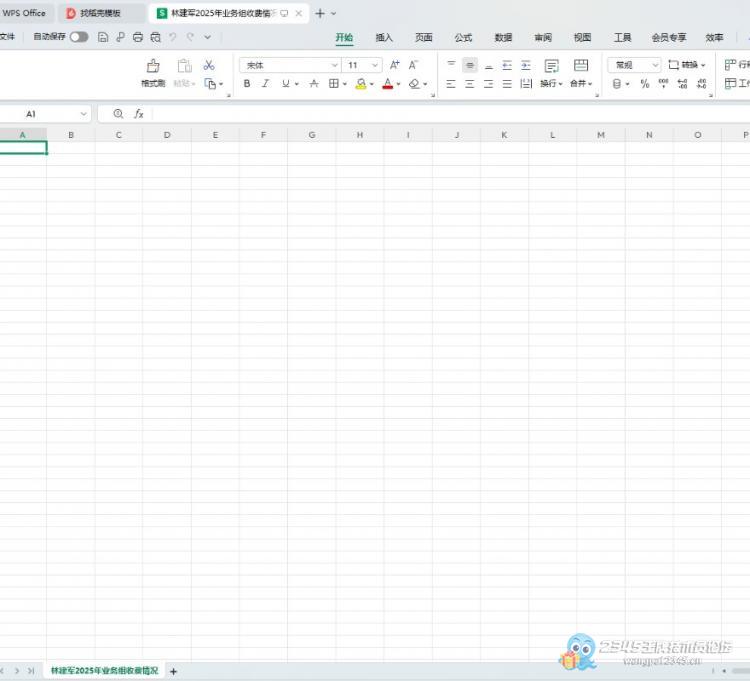Image resolution: width=750 pixels, height=681 pixels.
Task: Click the yellow fill color swatch
Action: coord(360,84)
